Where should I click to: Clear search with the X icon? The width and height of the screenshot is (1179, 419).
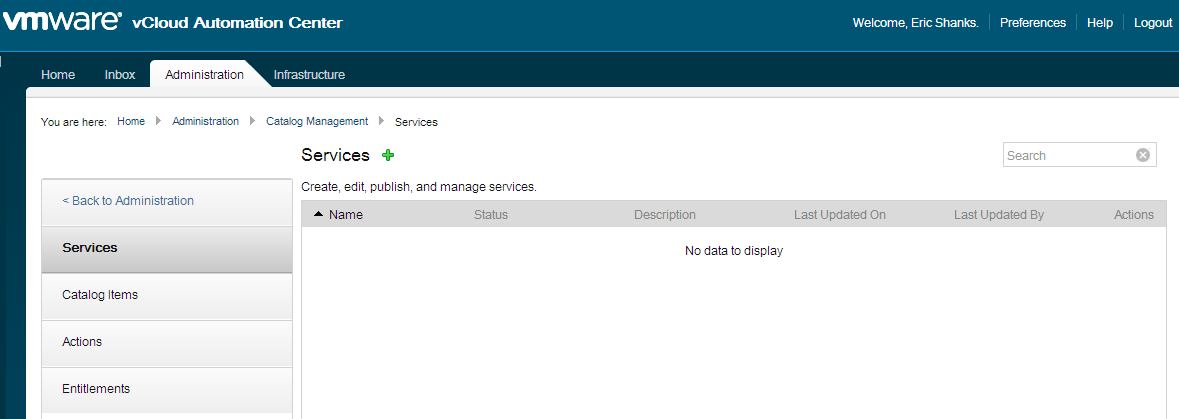(1143, 155)
